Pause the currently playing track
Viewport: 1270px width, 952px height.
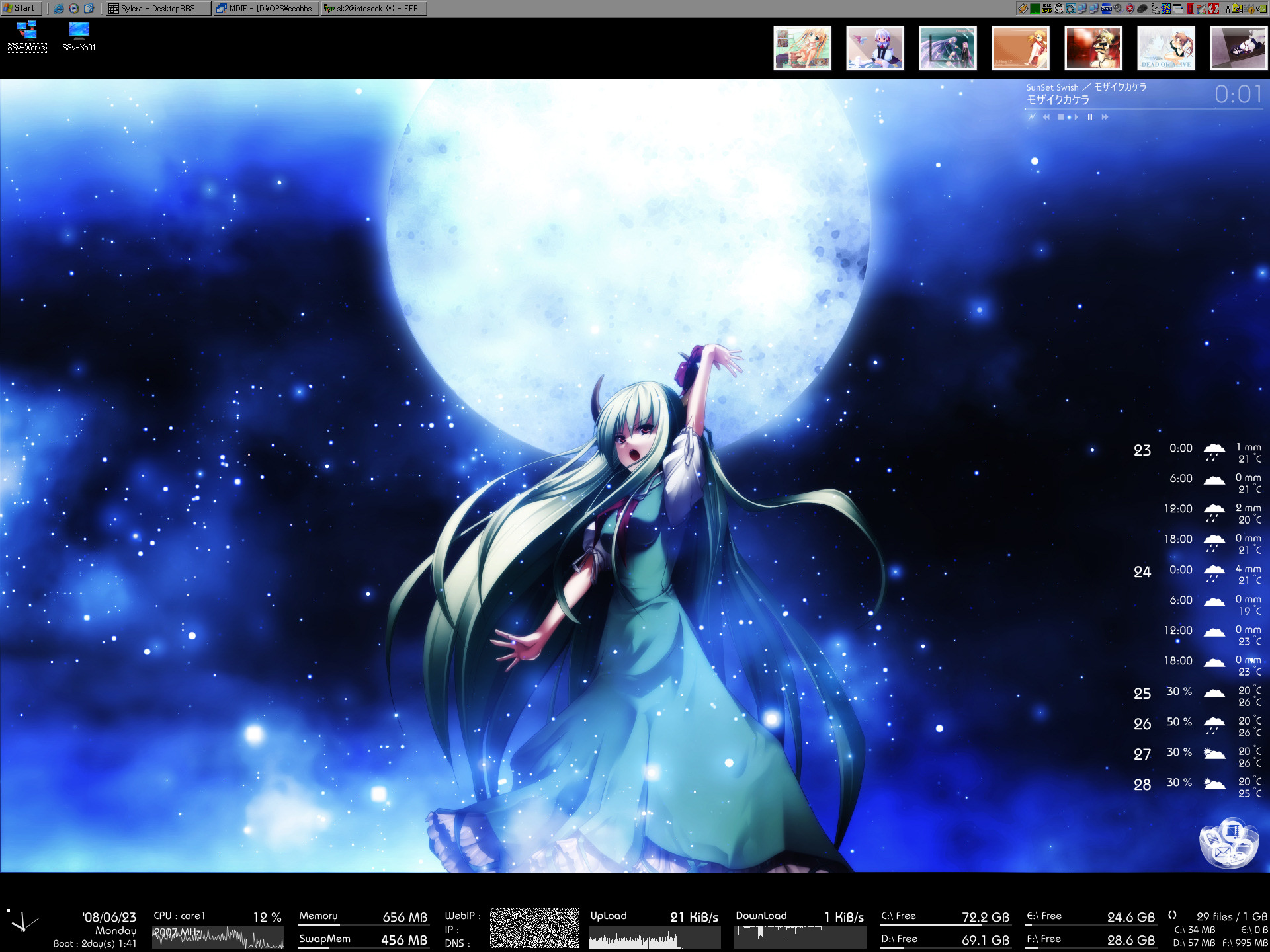pyautogui.click(x=1090, y=117)
